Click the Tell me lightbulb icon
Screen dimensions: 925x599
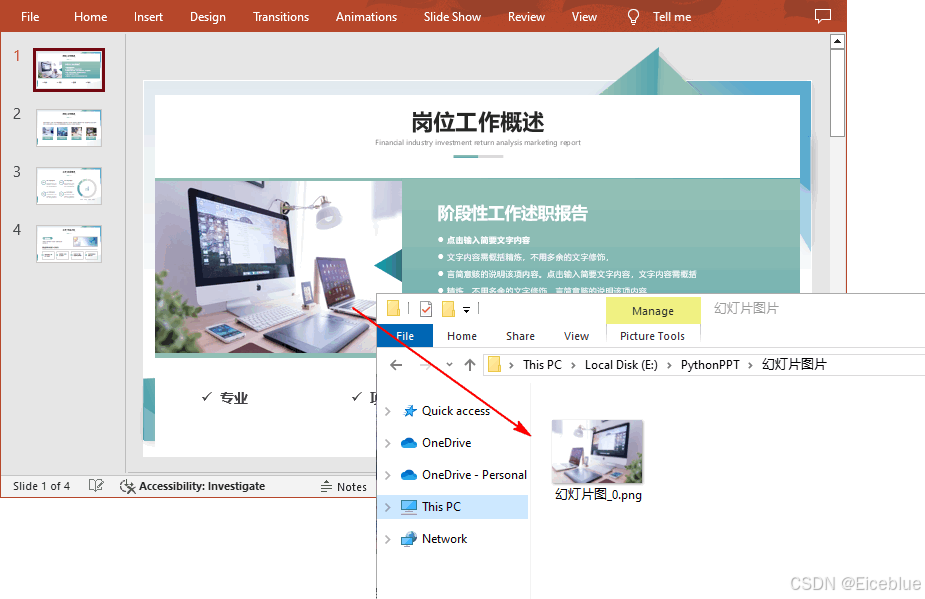(x=633, y=17)
